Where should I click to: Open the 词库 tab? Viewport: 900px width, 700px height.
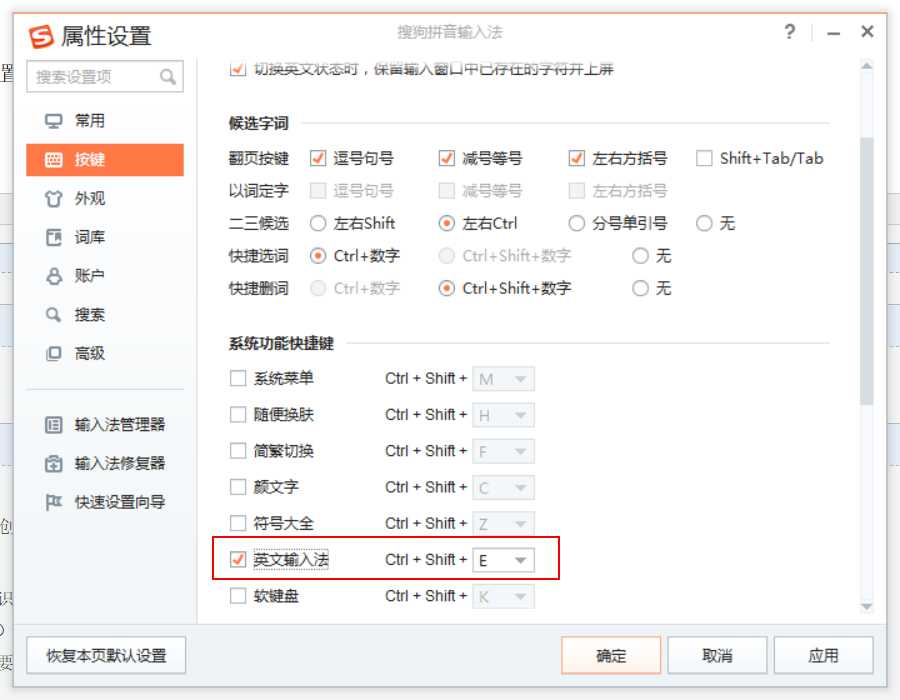pyautogui.click(x=105, y=237)
